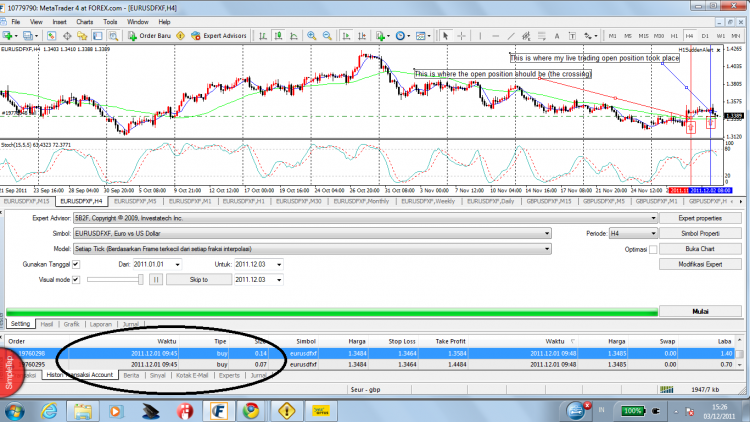
Task: Switch to the Hasil tester tab
Action: point(47,324)
